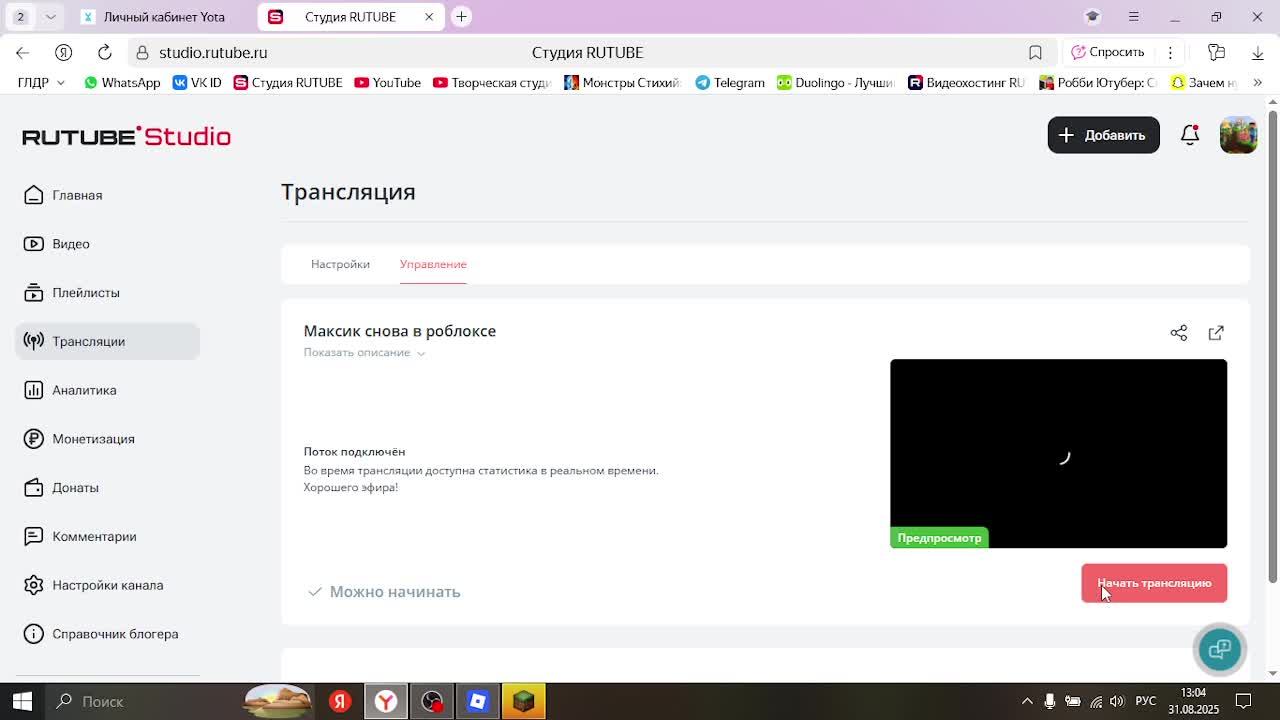Click the Добавить button
Image resolution: width=1280 pixels, height=720 pixels.
tap(1103, 135)
